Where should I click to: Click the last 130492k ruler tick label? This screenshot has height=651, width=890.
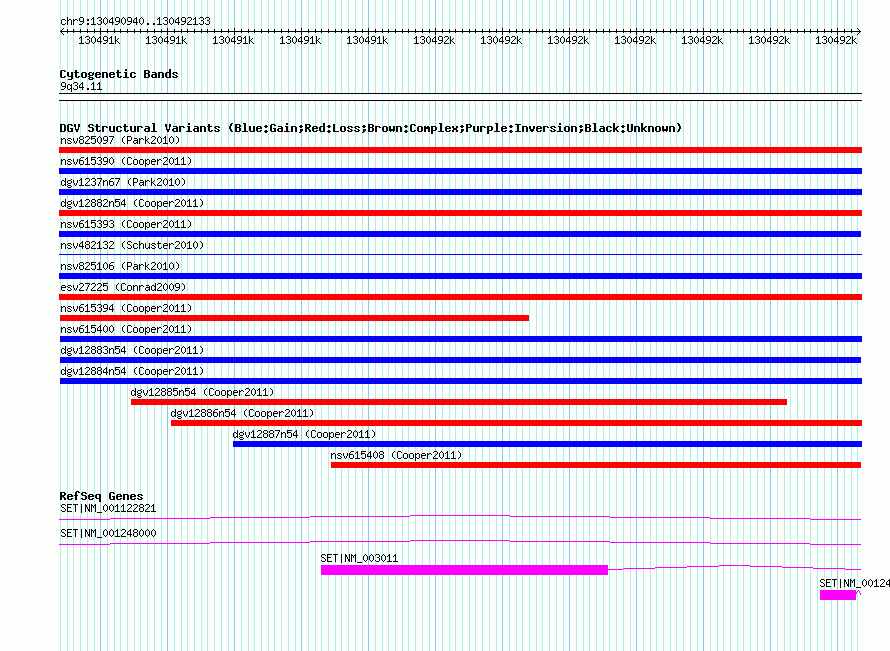click(x=836, y=40)
